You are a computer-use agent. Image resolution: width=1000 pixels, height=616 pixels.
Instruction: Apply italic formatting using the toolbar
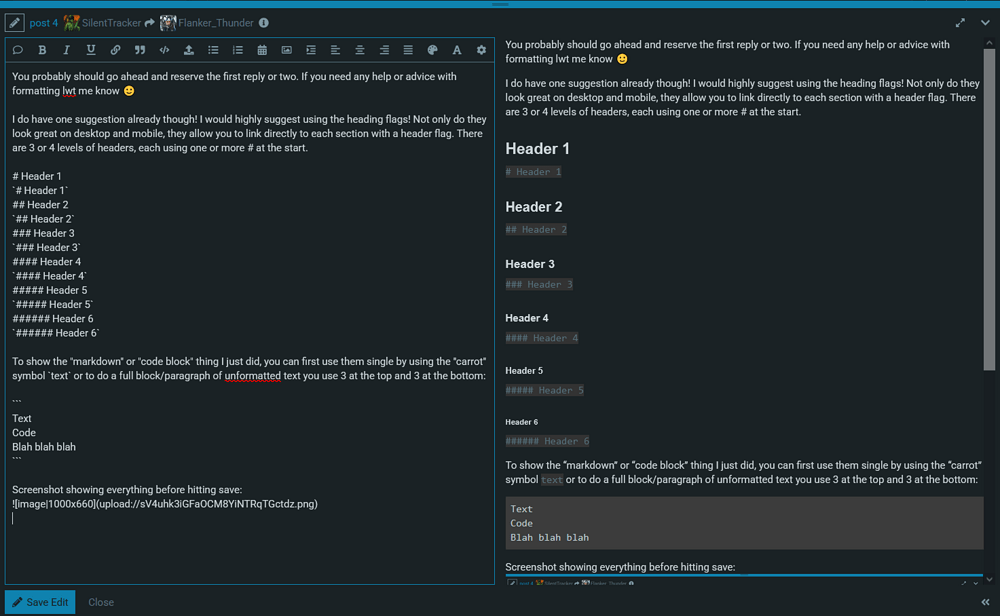coord(66,50)
